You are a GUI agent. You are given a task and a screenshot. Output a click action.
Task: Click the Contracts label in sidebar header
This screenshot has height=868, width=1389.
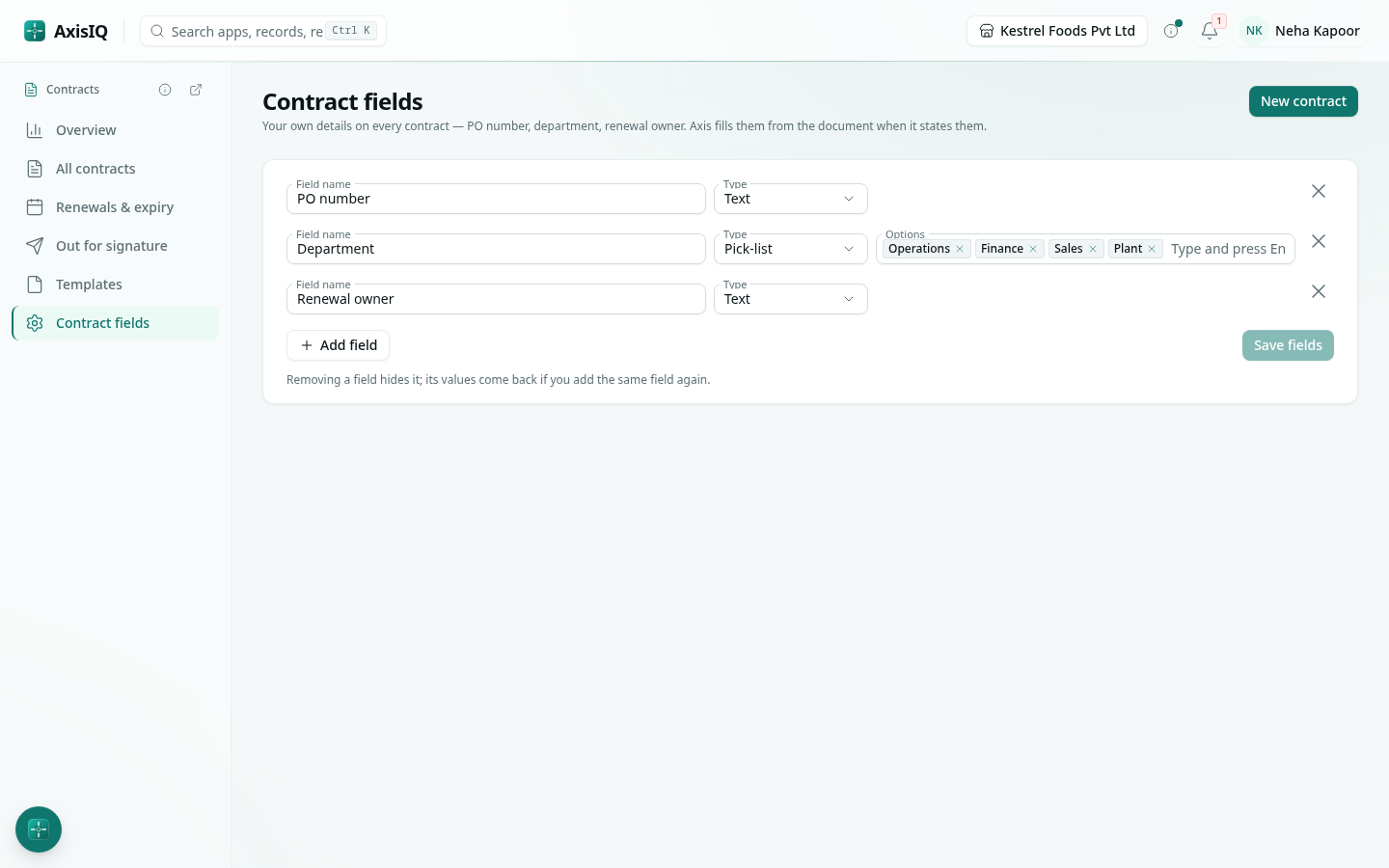(x=72, y=90)
